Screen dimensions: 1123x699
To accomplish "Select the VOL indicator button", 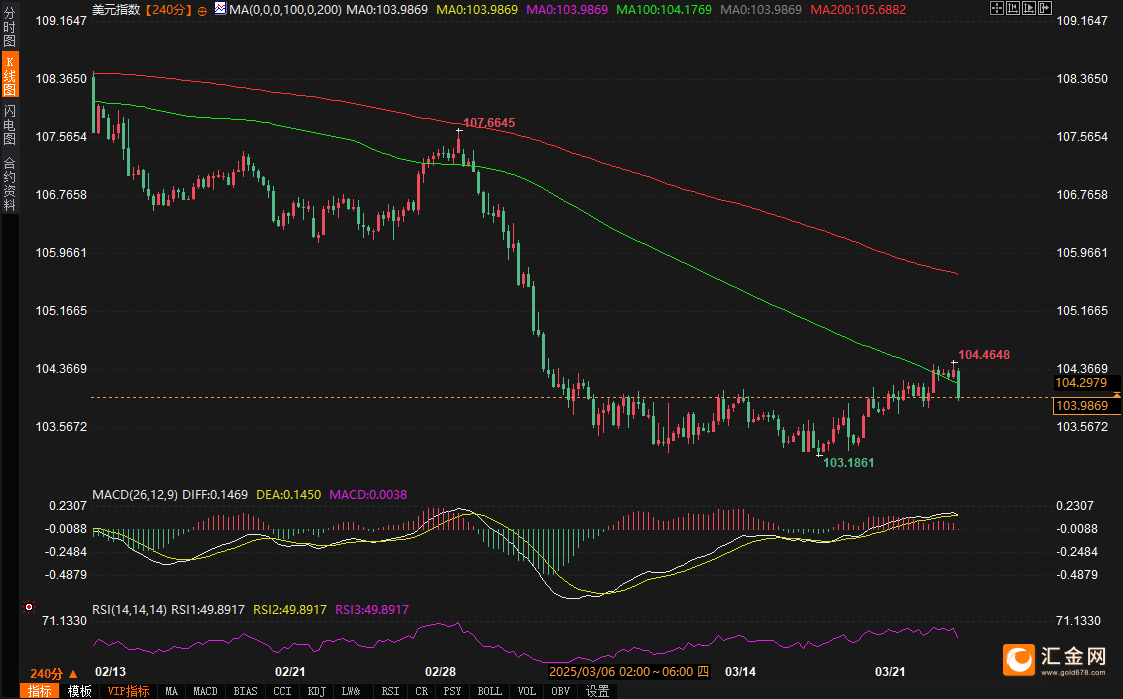I will pos(527,691).
